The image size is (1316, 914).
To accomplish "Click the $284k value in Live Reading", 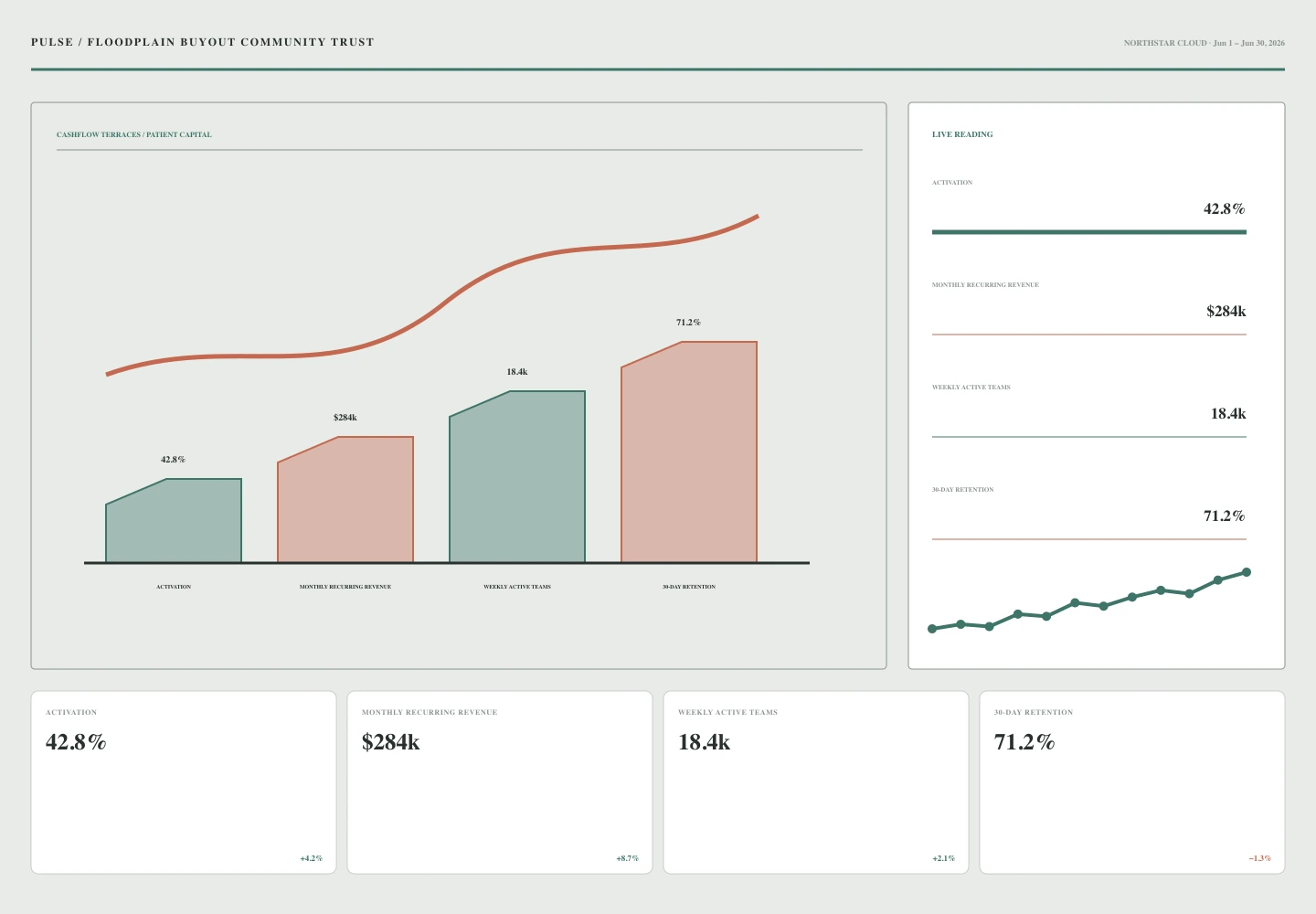I will point(1226,311).
